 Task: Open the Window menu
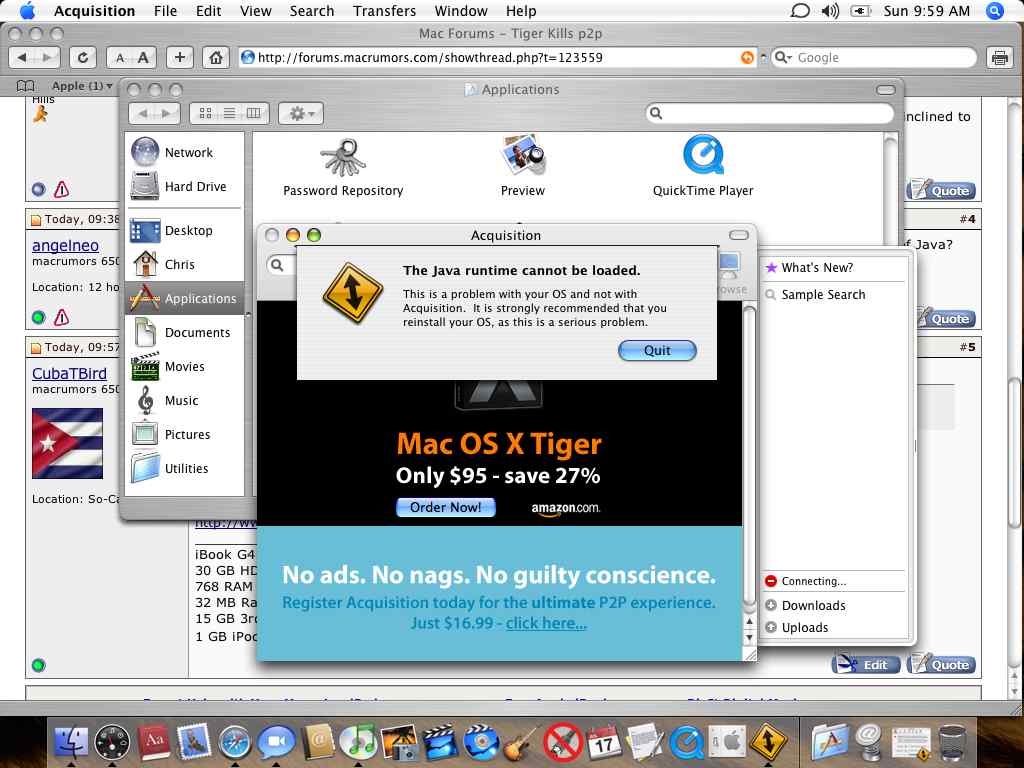coord(460,11)
